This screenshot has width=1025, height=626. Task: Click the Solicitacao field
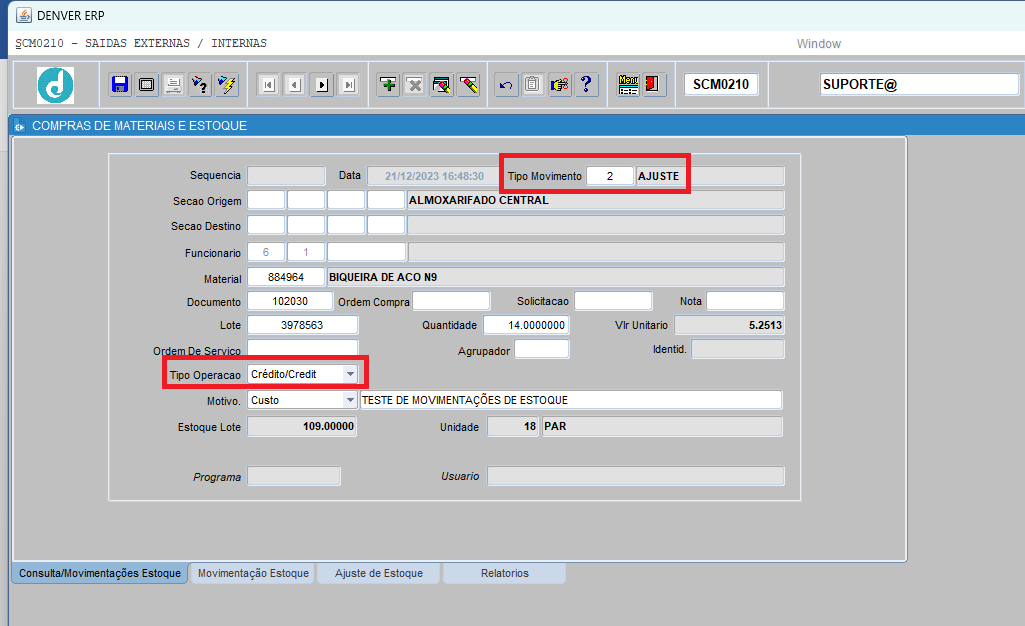pyautogui.click(x=613, y=301)
